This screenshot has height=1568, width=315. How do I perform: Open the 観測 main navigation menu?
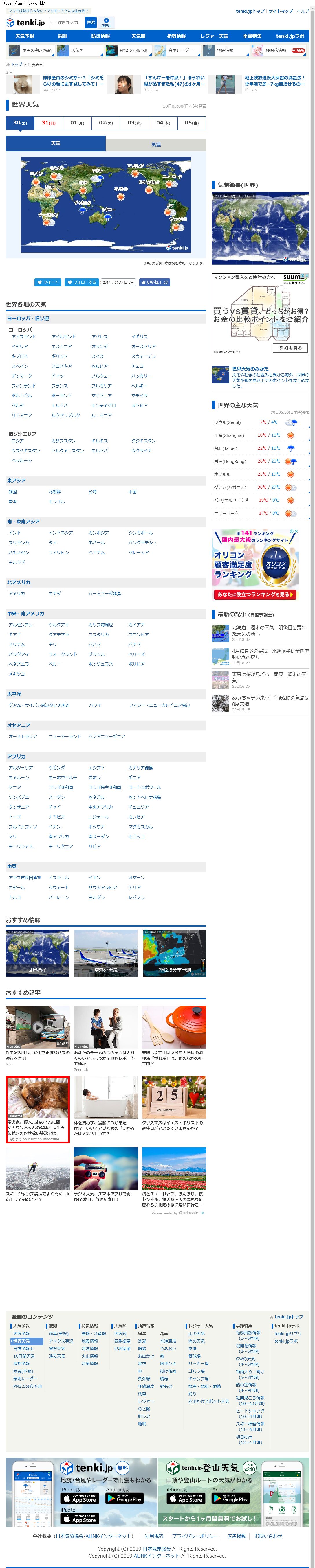[62, 36]
